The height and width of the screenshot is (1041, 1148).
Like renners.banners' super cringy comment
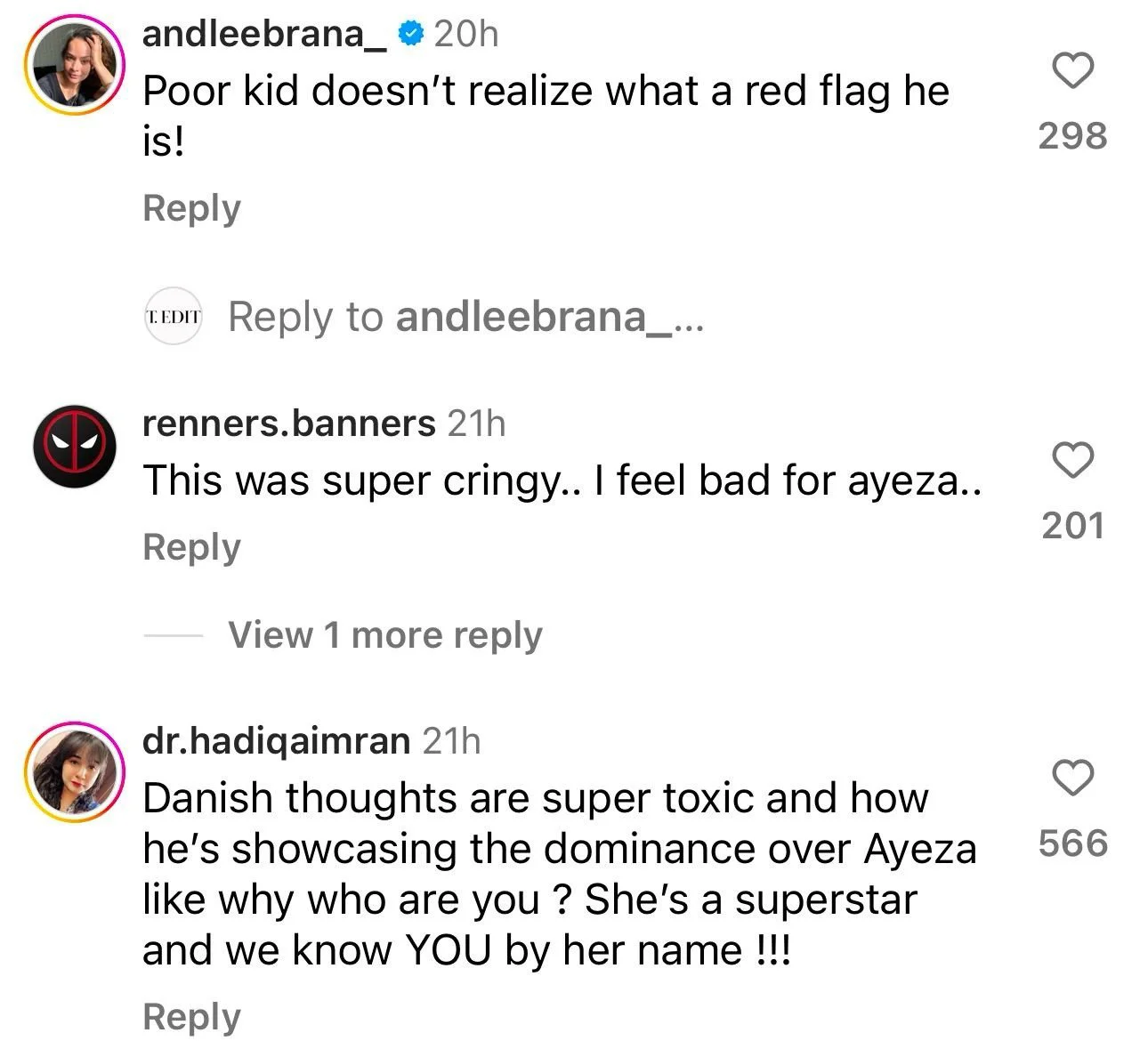pyautogui.click(x=1073, y=460)
